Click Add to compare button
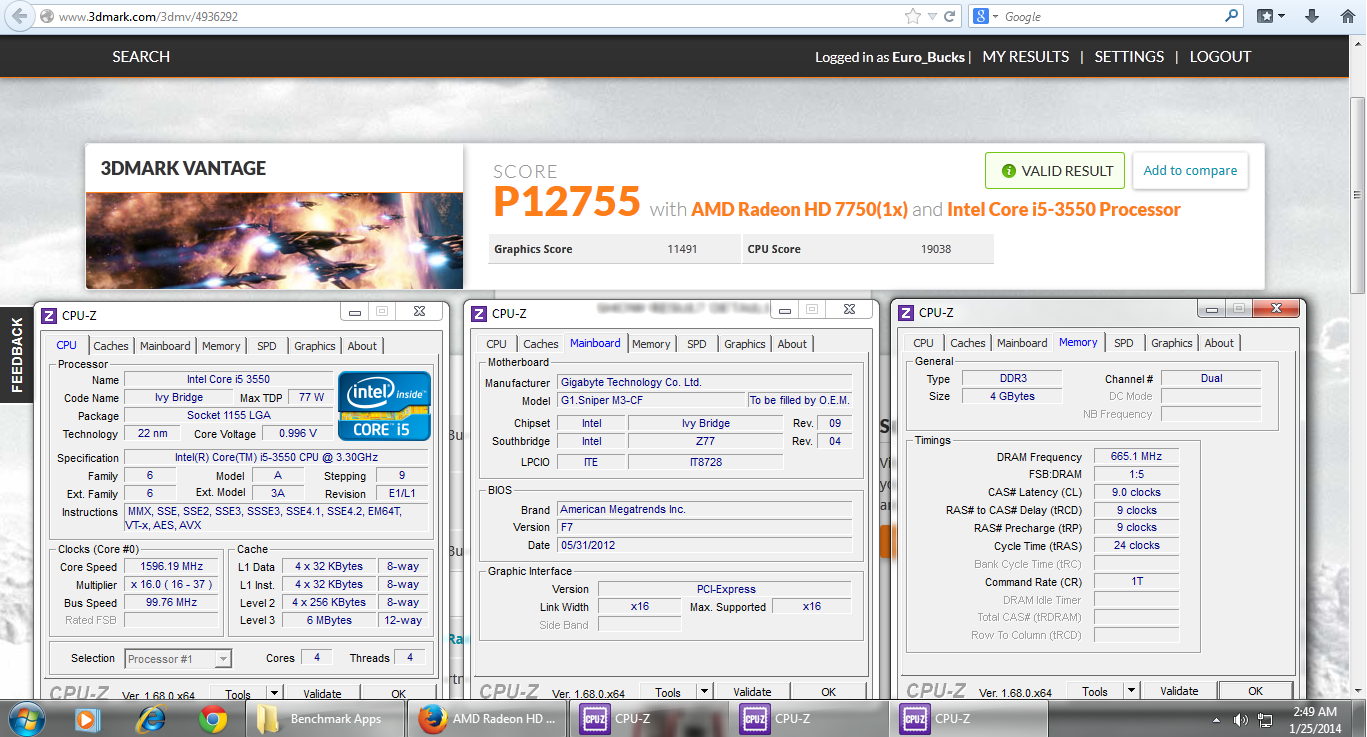This screenshot has width=1367, height=737. pyautogui.click(x=1190, y=171)
